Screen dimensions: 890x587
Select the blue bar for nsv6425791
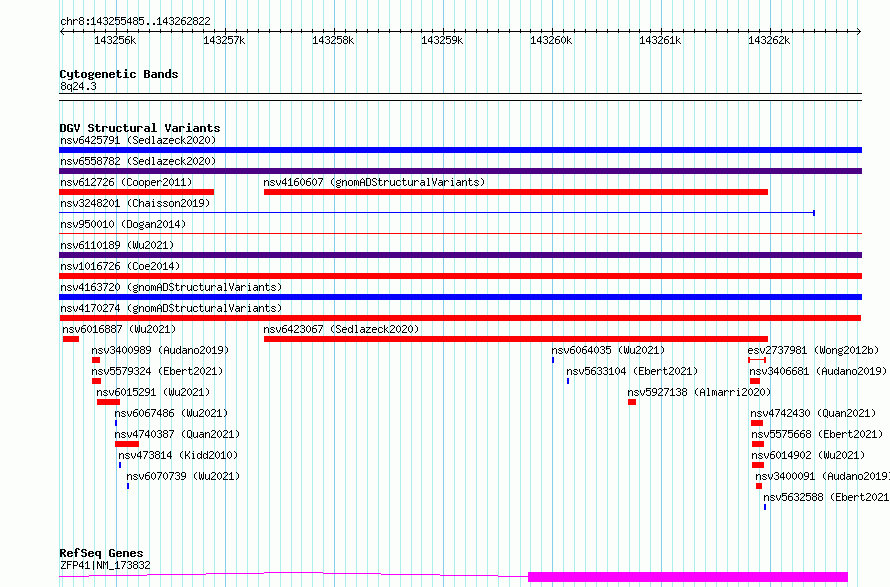click(x=460, y=150)
